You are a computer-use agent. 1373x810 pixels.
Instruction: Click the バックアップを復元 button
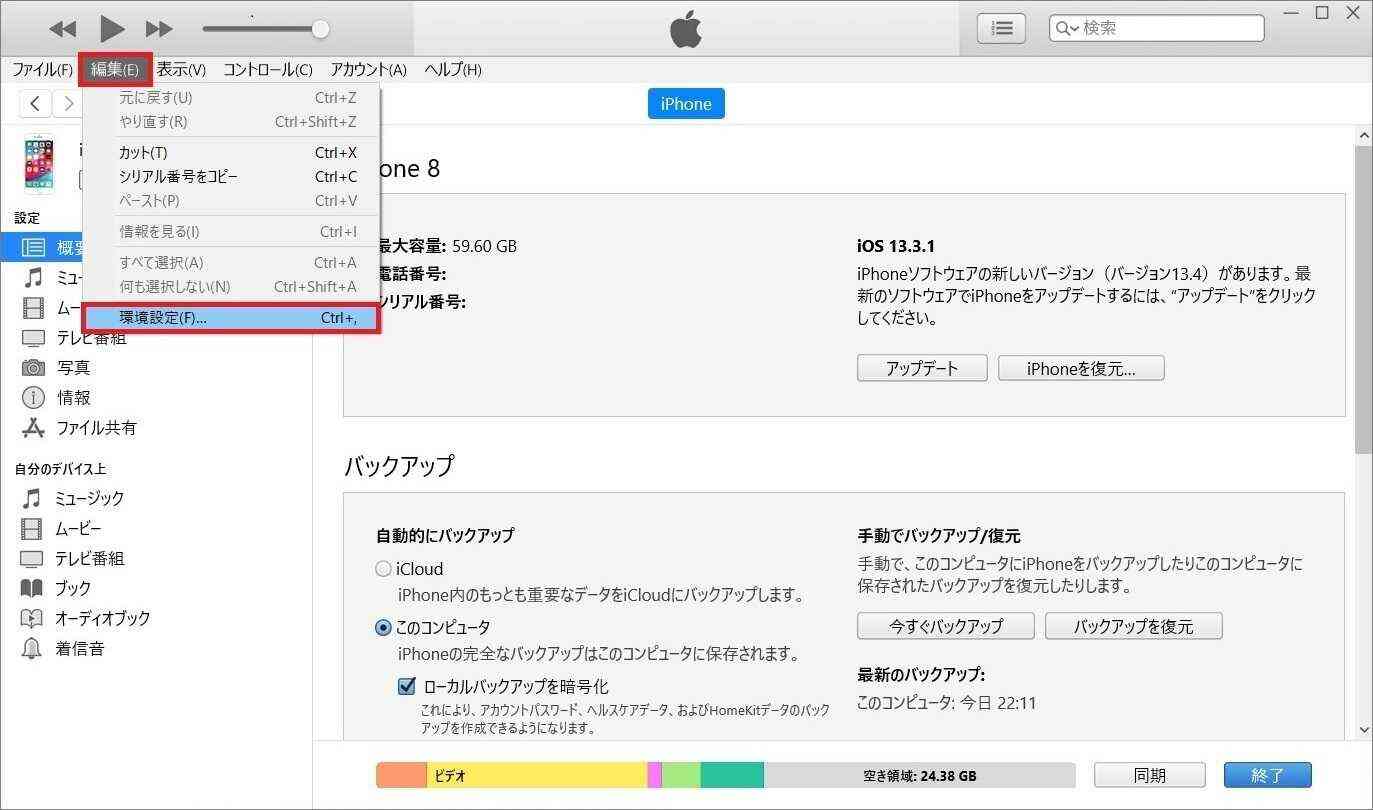click(x=1133, y=626)
